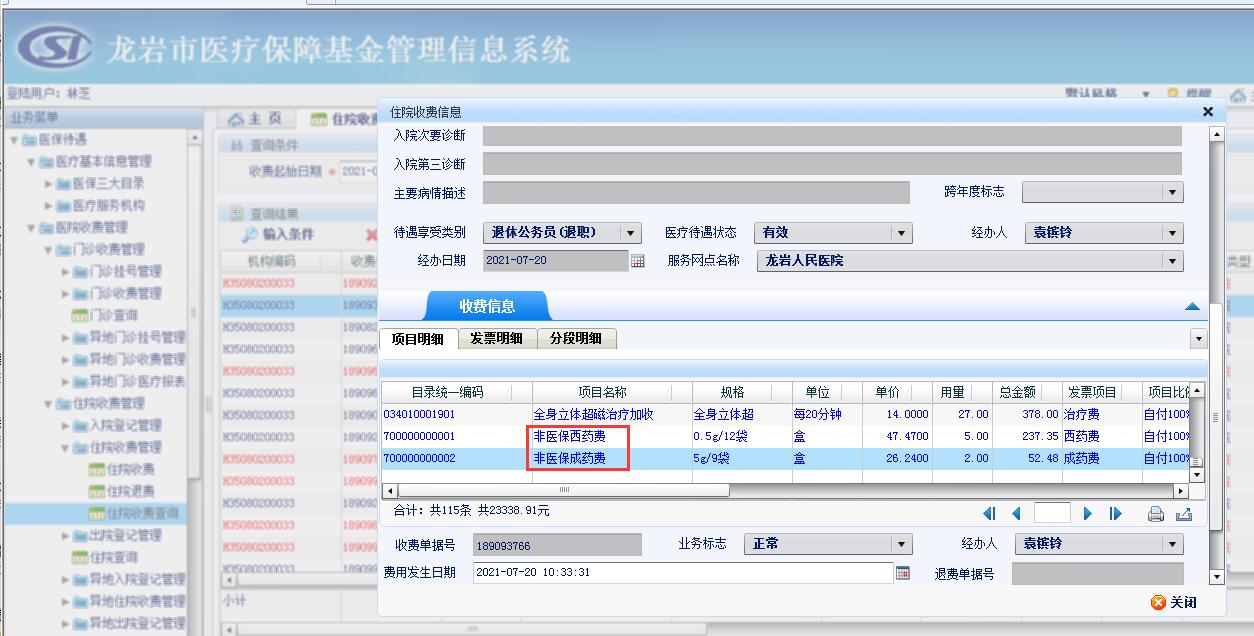Screen dimensions: 1254x636
Task: Open the 跨年度标志 dropdown
Action: coord(1173,192)
